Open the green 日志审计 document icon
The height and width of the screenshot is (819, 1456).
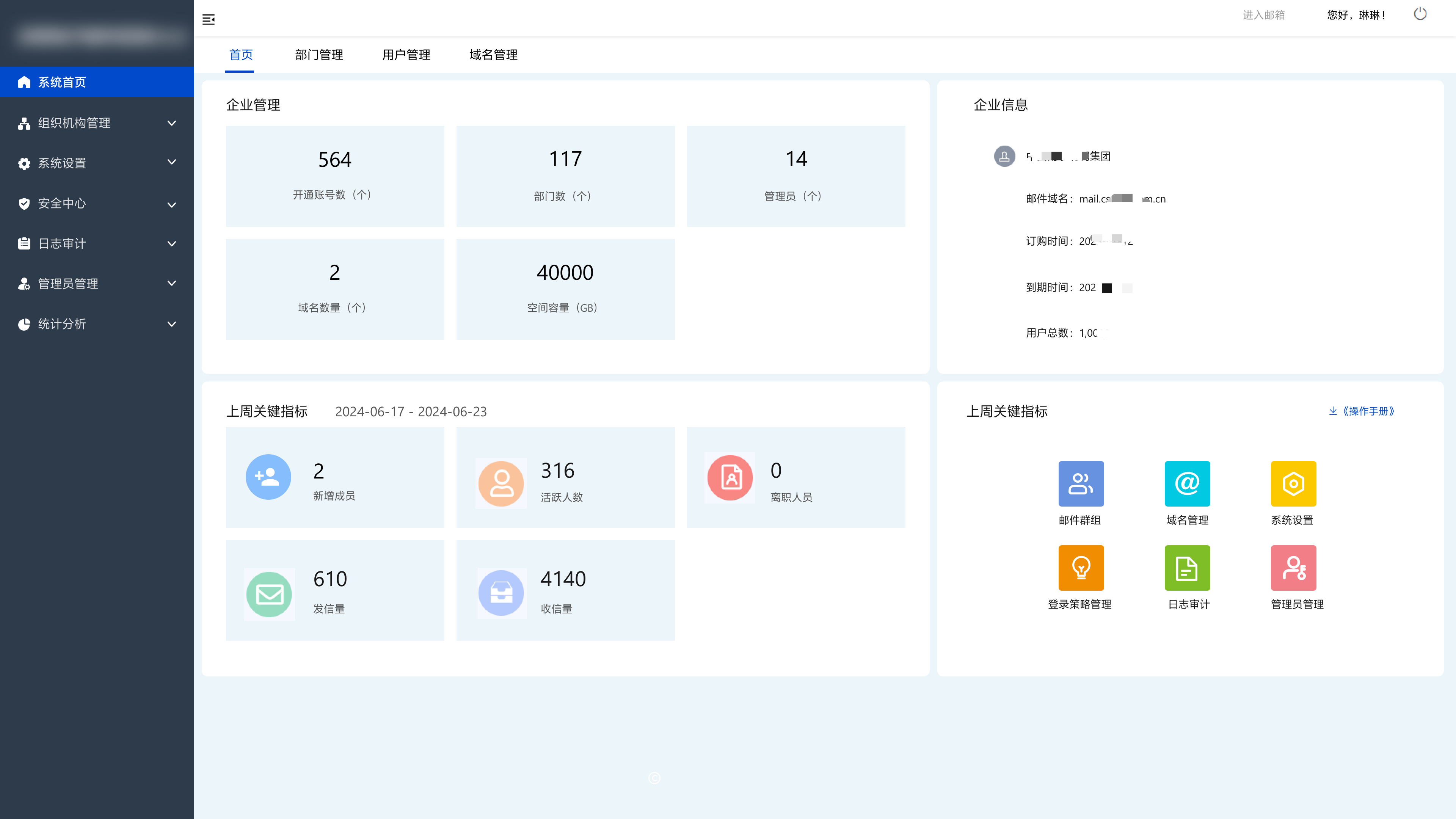click(1187, 568)
